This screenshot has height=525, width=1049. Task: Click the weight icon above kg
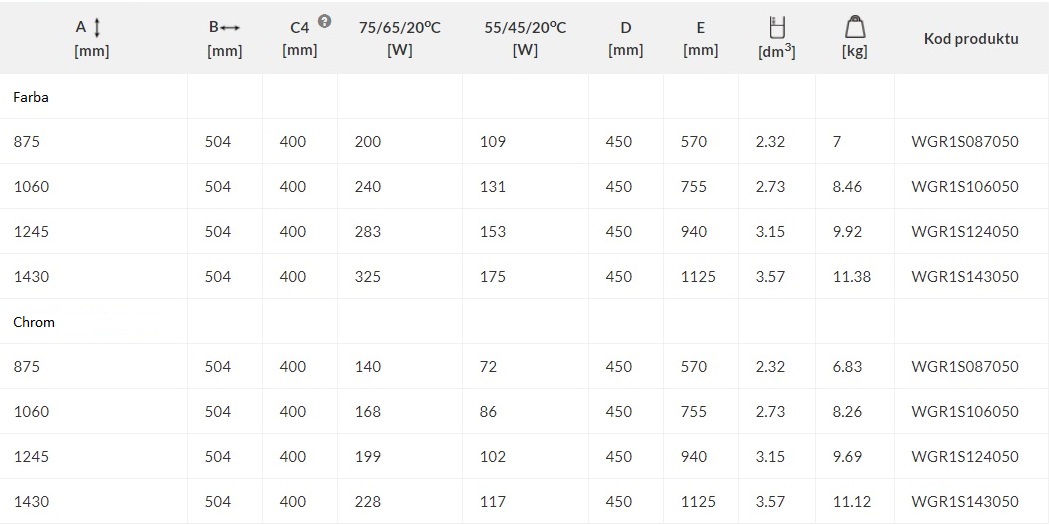pos(855,27)
